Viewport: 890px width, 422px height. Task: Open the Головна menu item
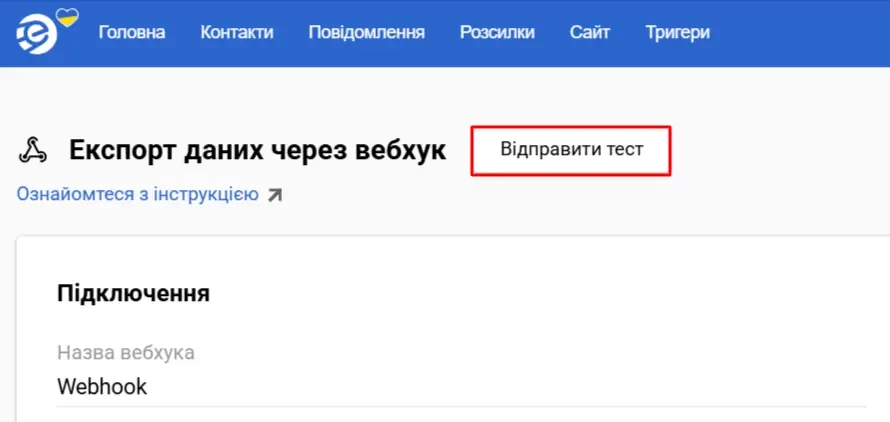coord(132,32)
